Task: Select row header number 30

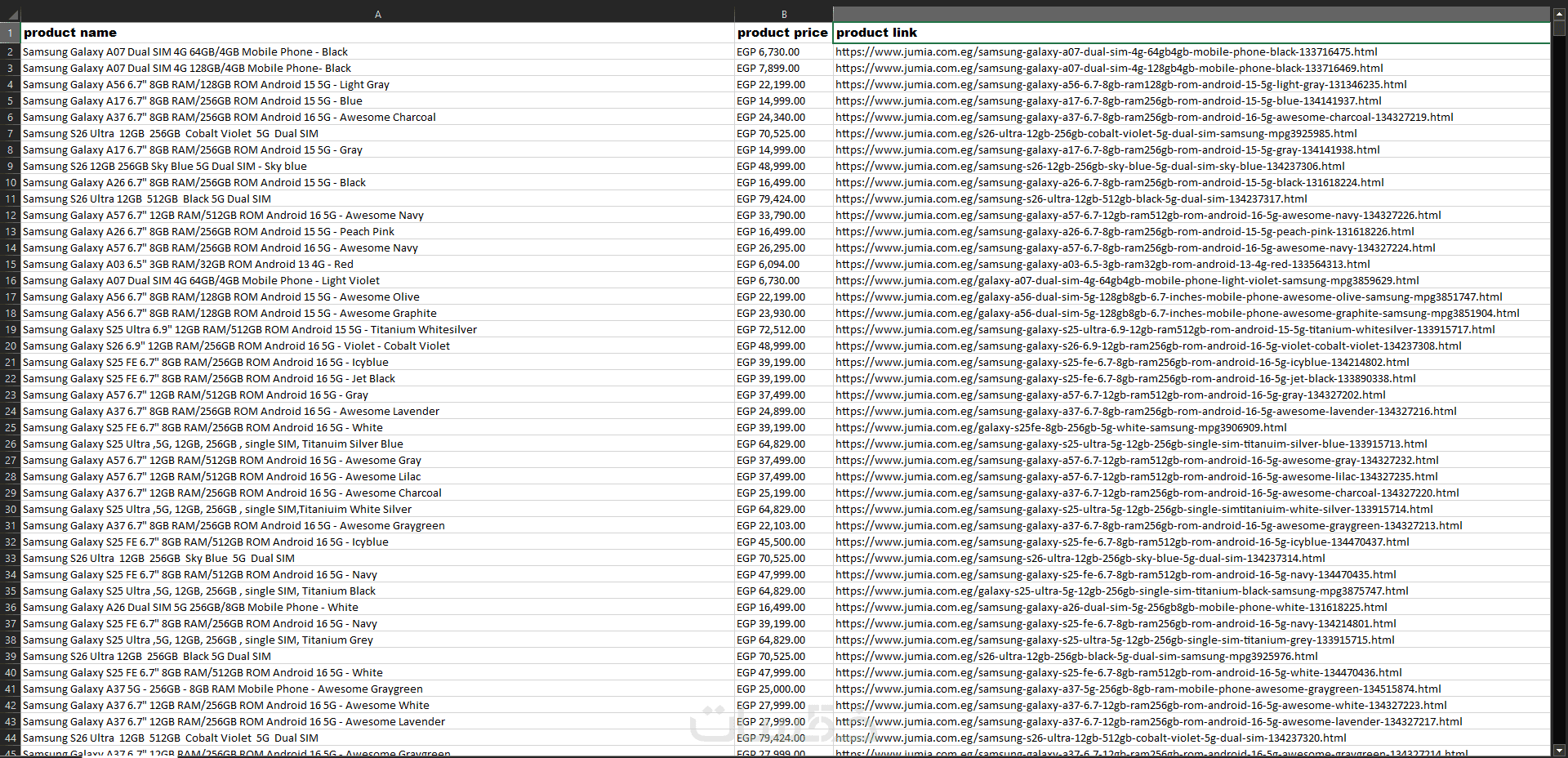Action: click(10, 509)
